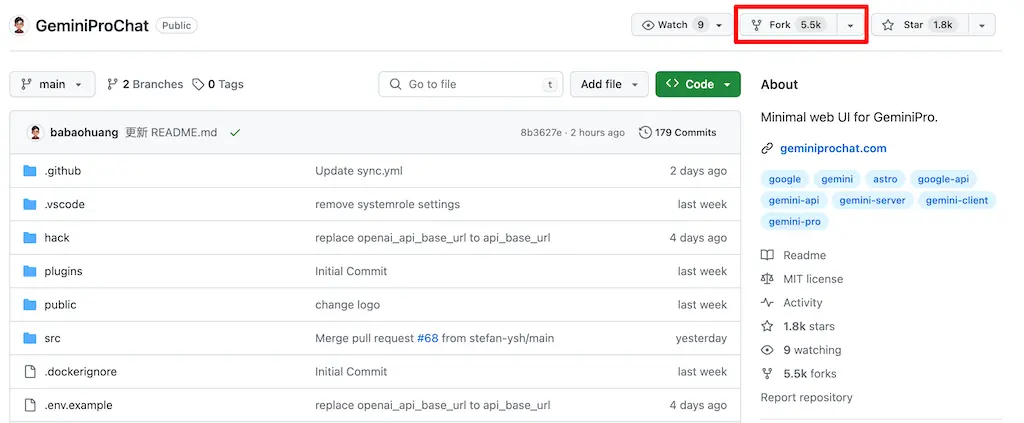View the 5.5k forks link
The image size is (1024, 423).
point(810,374)
